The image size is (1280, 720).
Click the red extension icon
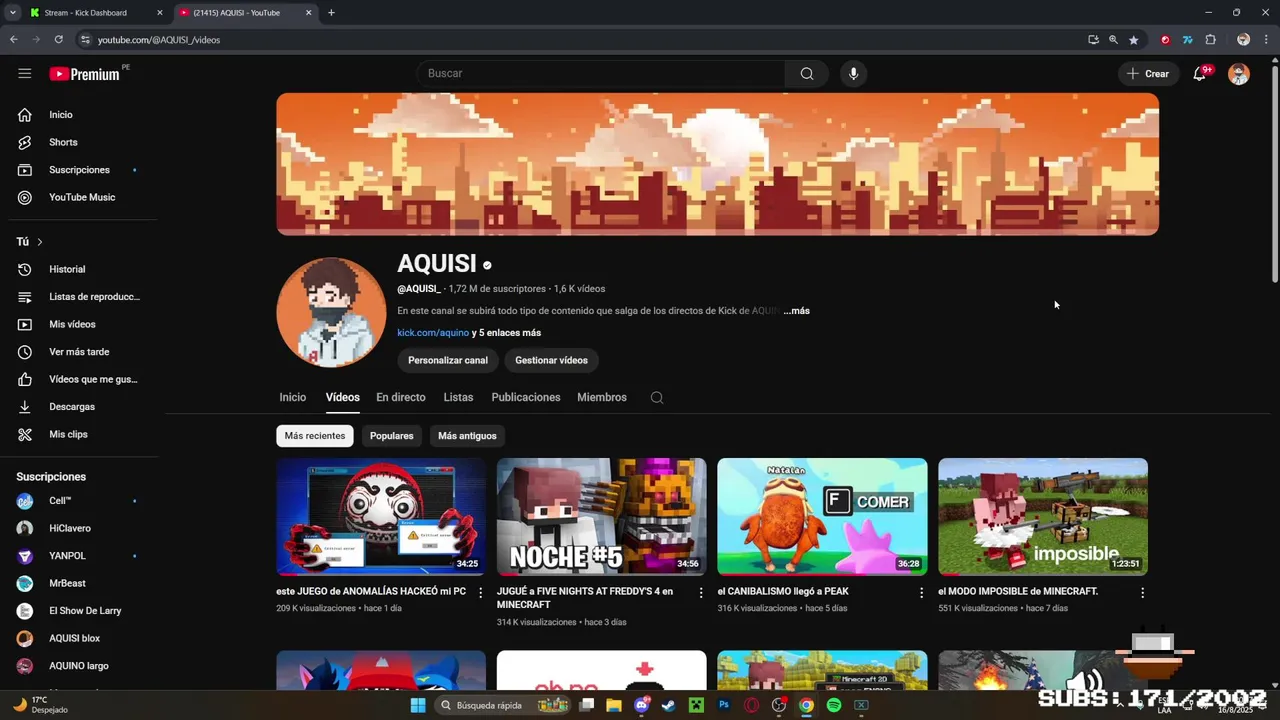pos(1165,40)
